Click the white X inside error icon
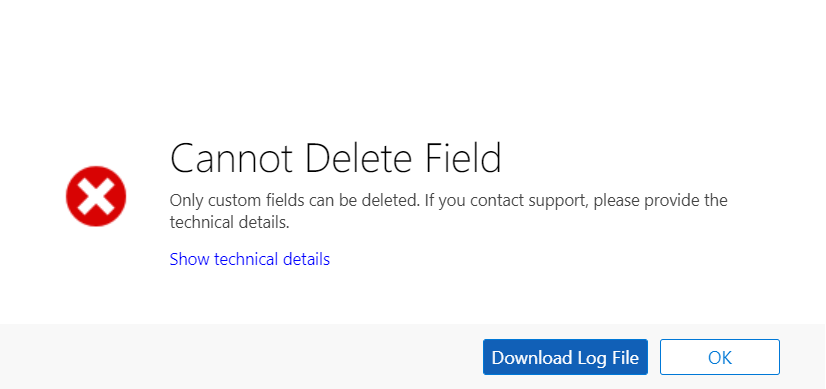The image size is (826, 389). 96,196
